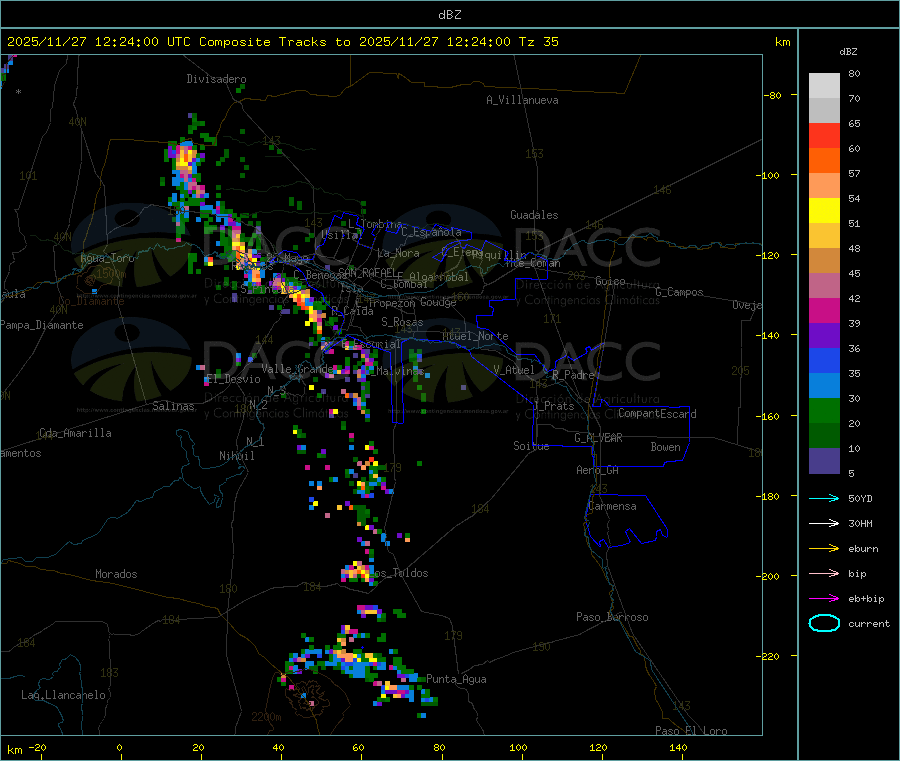Click the storm cell near Los_Toldos

pos(357,572)
